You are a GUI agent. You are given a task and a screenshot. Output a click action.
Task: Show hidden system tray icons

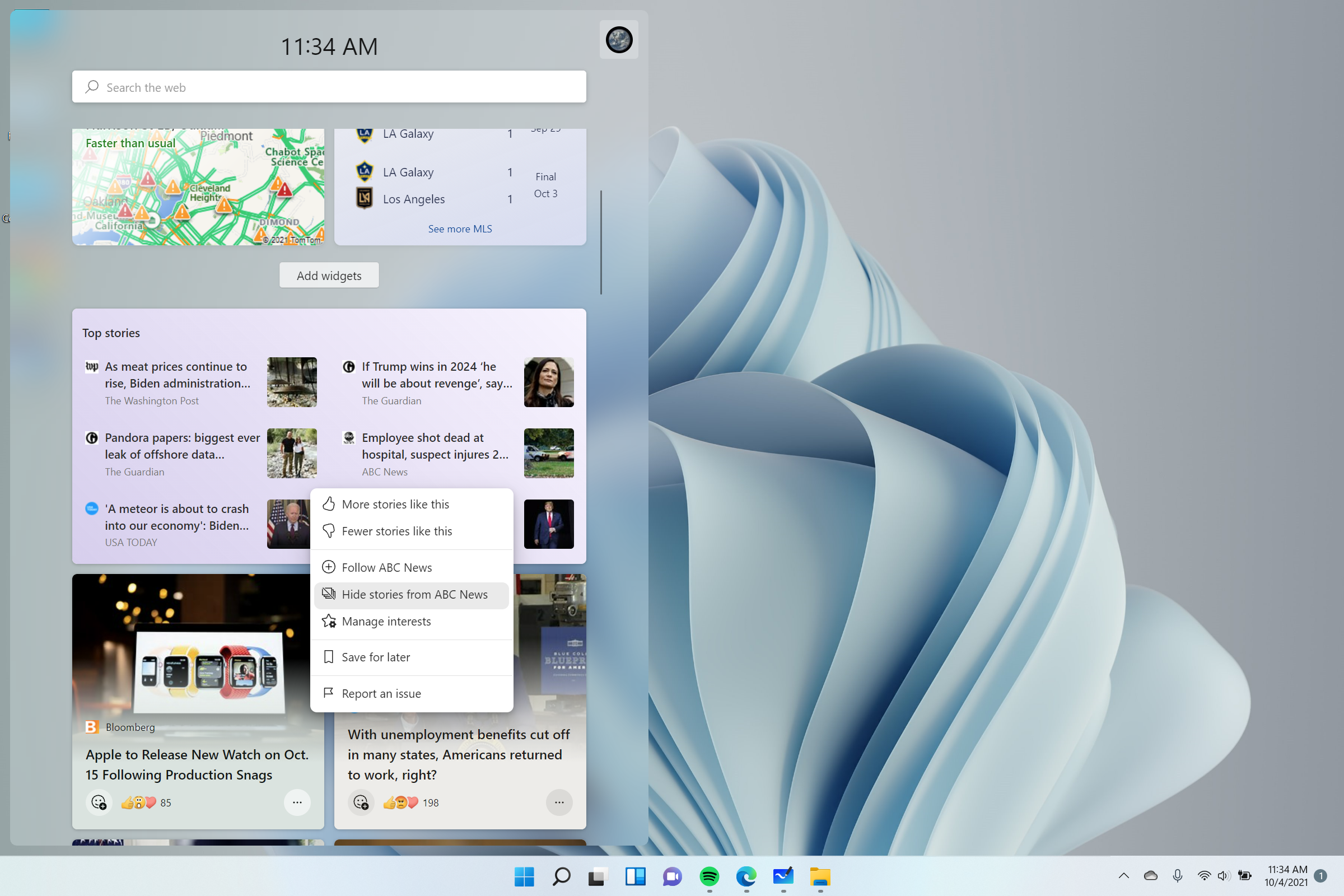[x=1123, y=875]
